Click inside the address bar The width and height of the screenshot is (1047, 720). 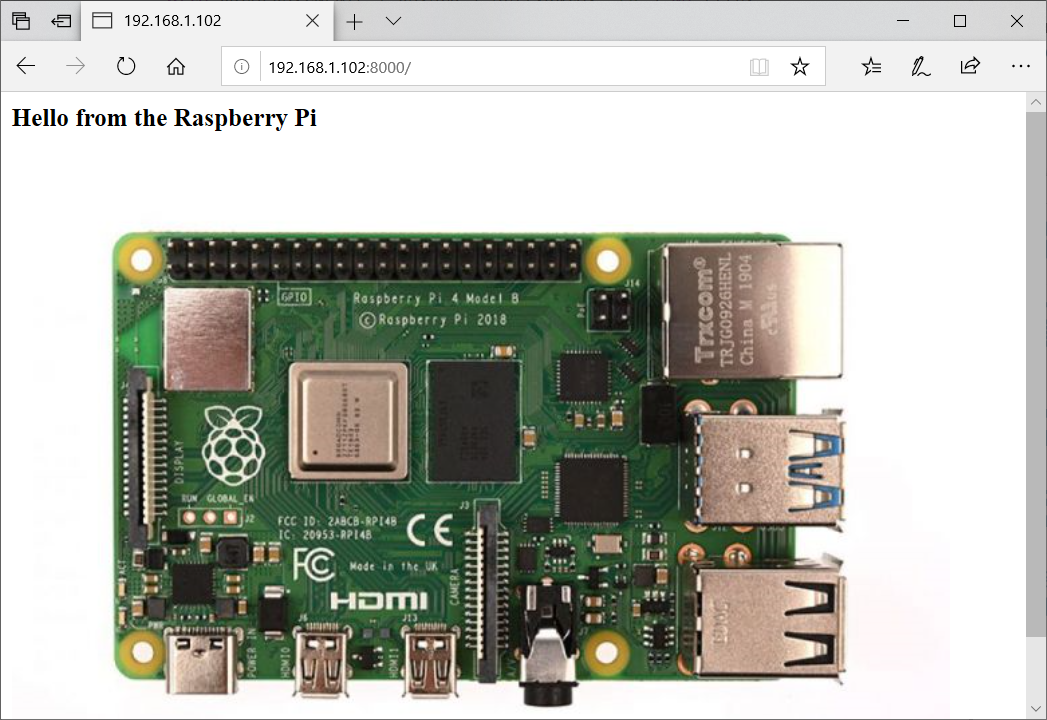450,66
